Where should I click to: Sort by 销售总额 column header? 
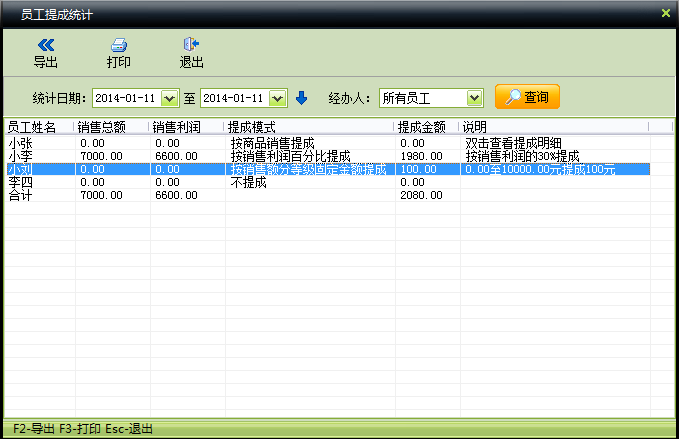[x=111, y=127]
